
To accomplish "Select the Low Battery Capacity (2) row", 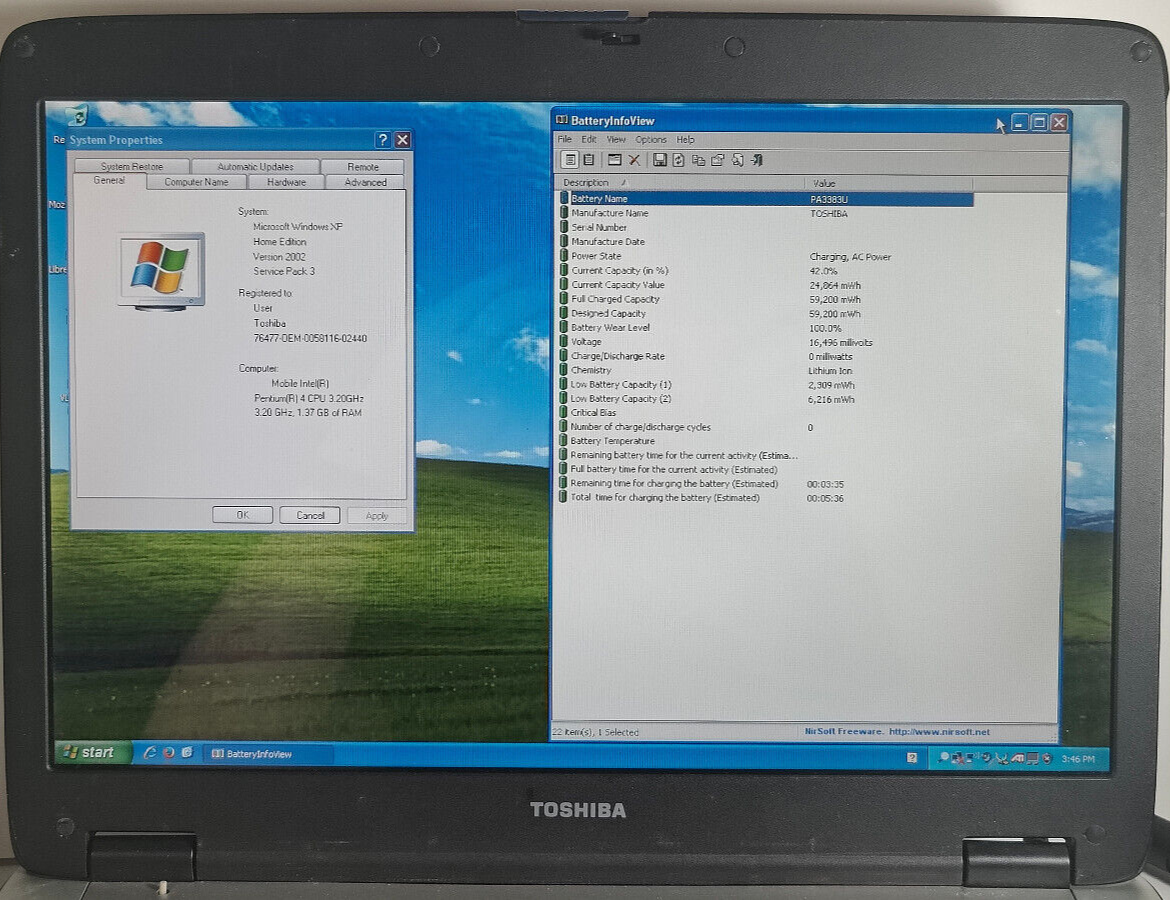I will [765, 399].
